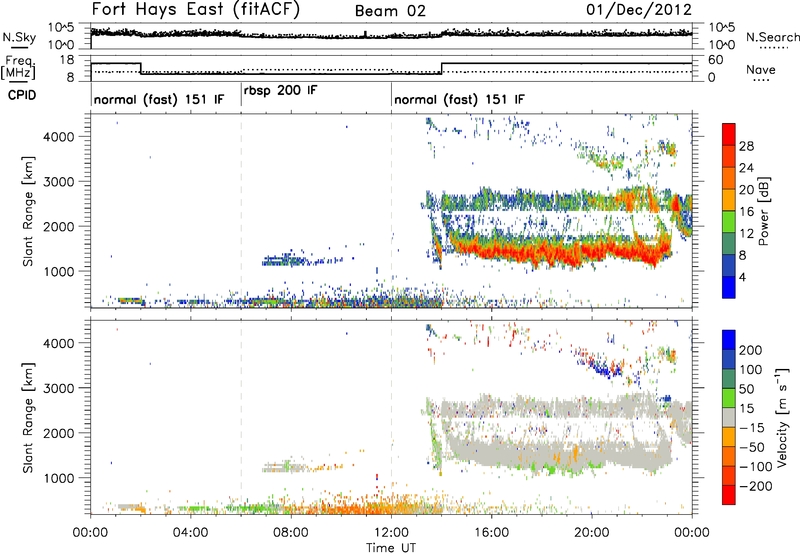Click the '08:00' time axis tick
This screenshot has width=800, height=554.
point(291,533)
